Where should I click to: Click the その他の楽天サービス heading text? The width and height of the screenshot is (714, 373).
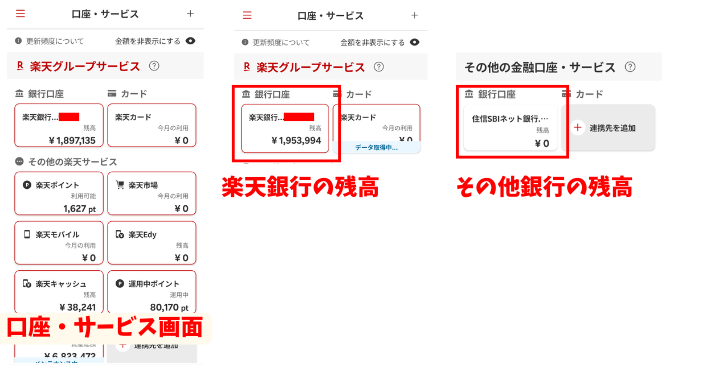(x=73, y=162)
